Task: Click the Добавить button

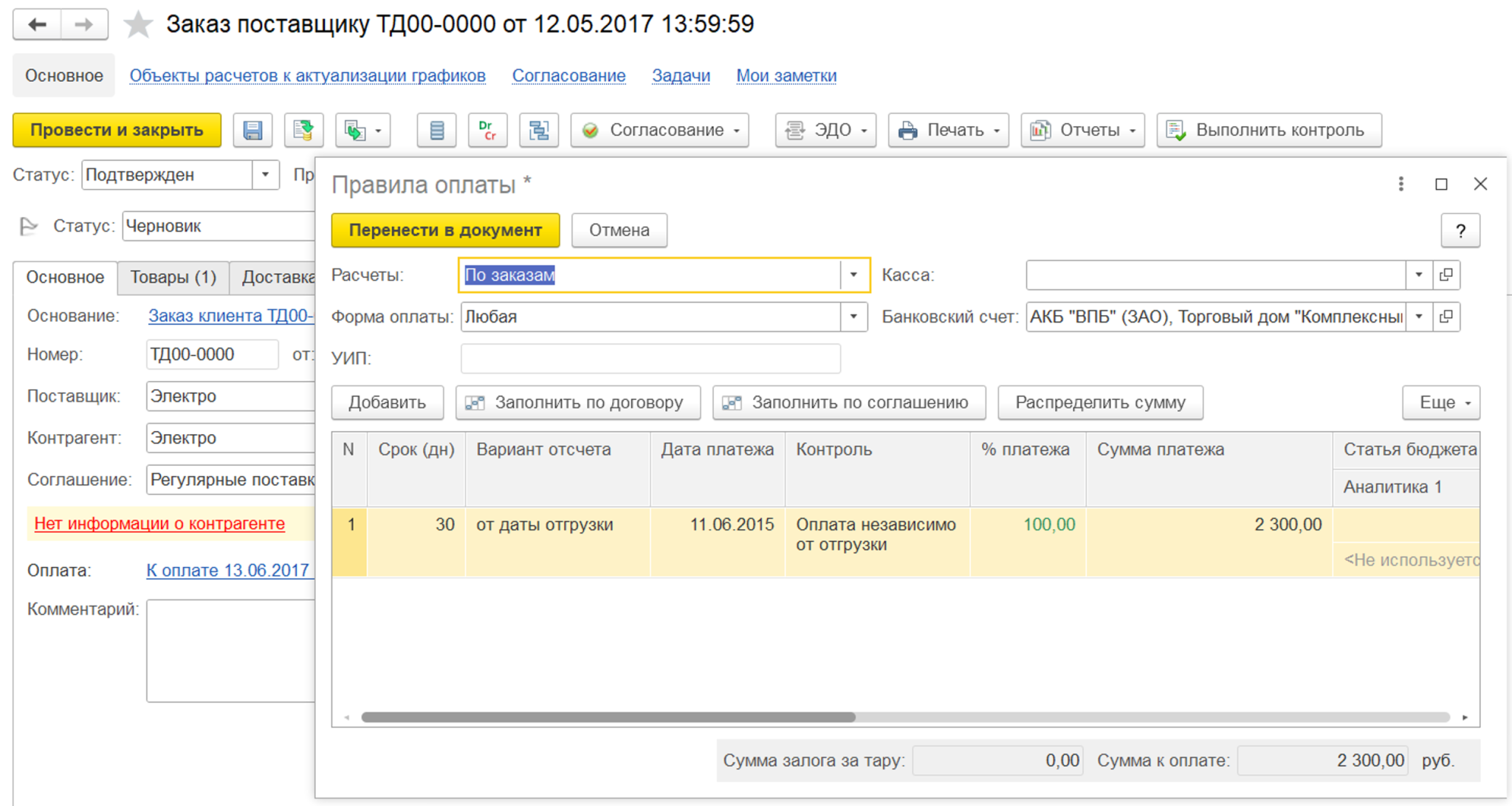Action: tap(388, 403)
